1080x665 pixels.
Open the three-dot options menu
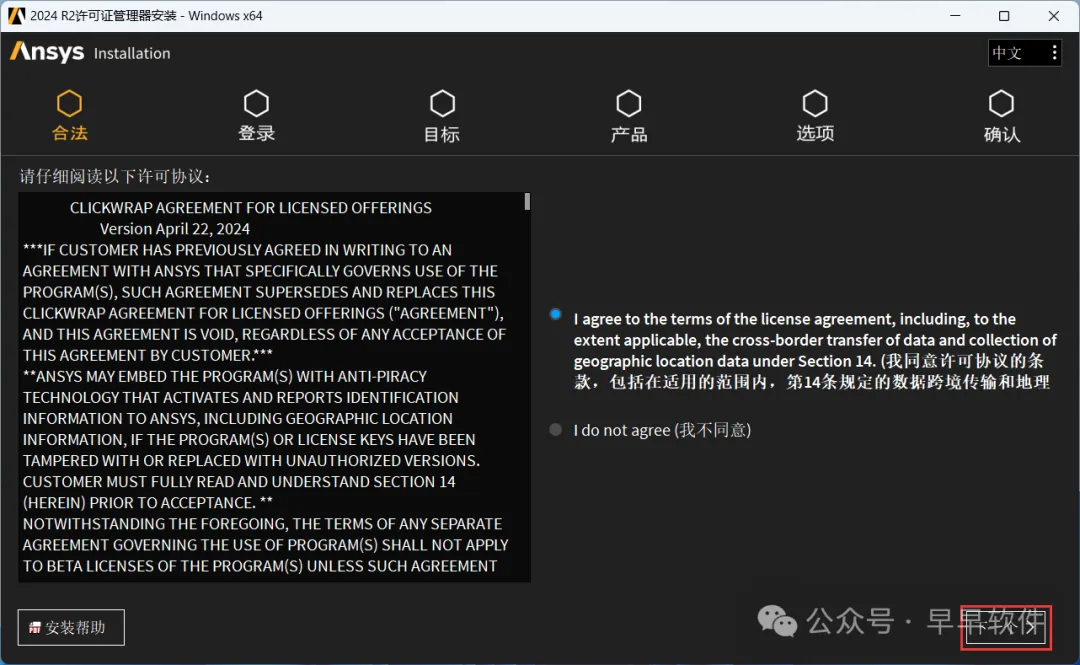1054,53
